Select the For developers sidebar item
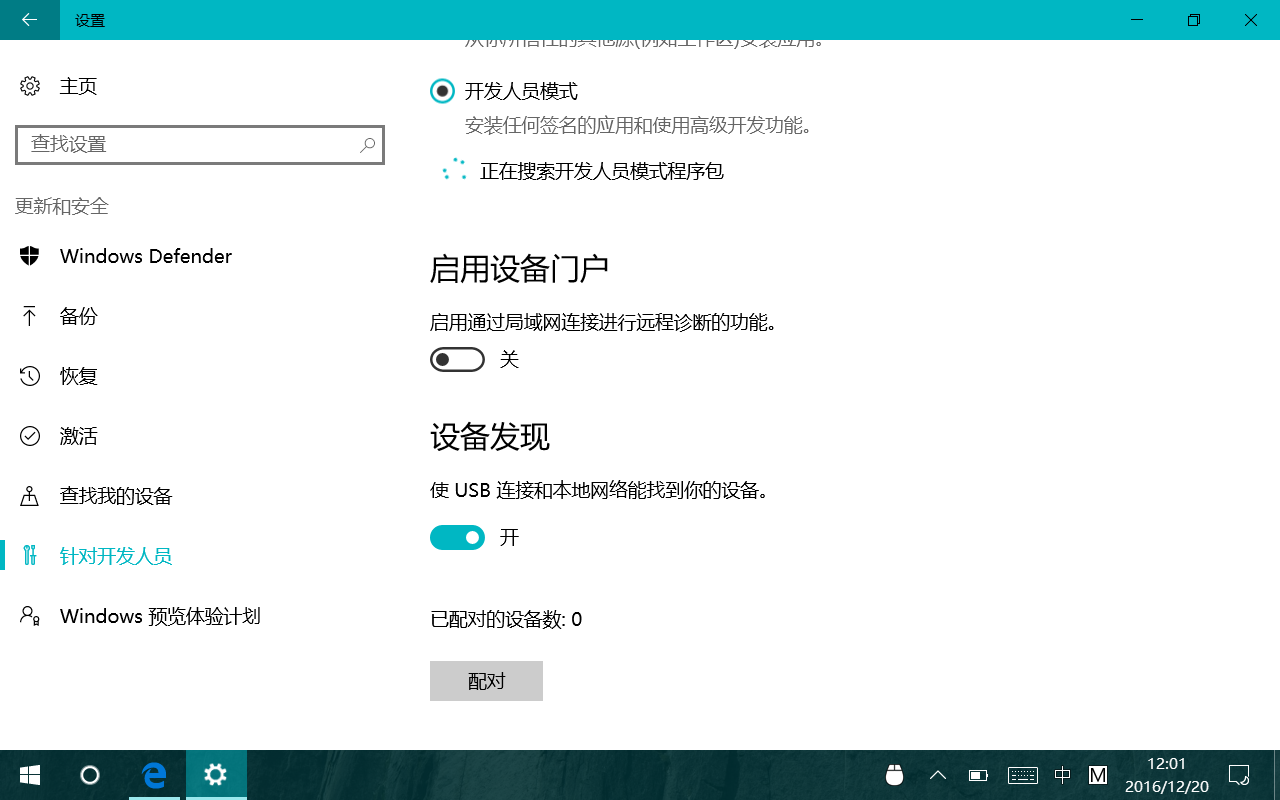This screenshot has width=1280, height=800. coord(116,556)
